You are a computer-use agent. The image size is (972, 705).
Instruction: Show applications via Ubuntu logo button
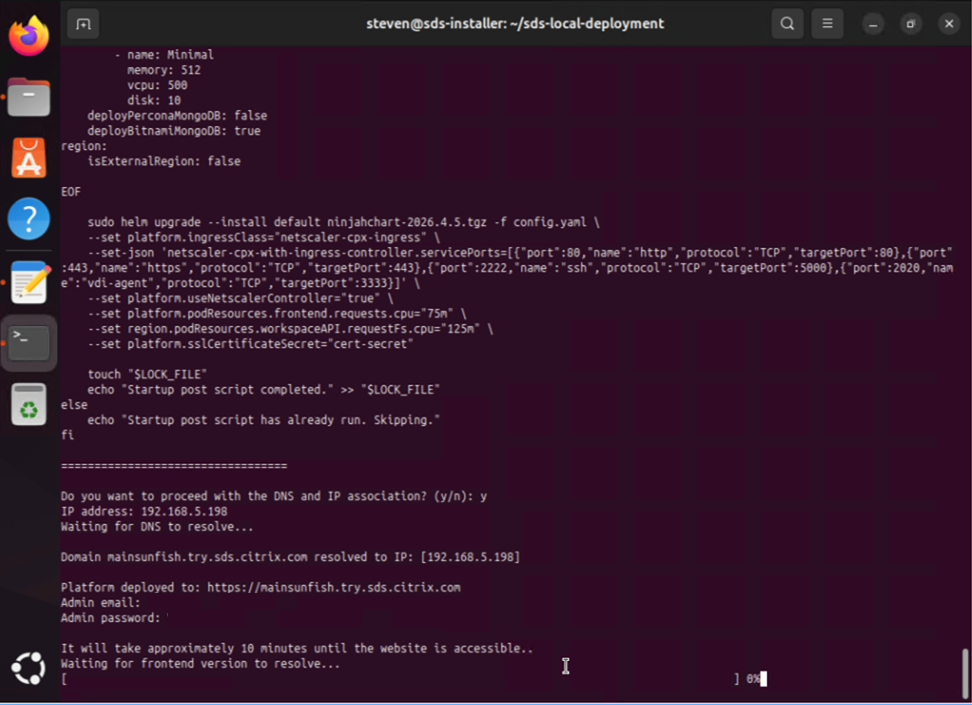click(29, 668)
